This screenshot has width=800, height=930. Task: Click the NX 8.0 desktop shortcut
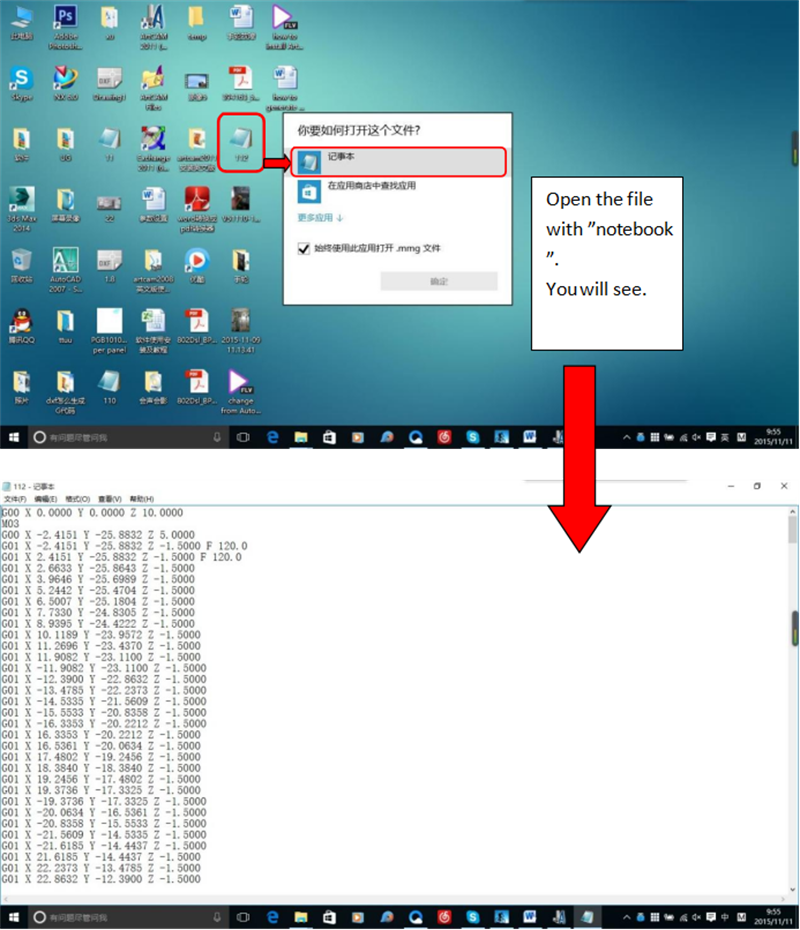[x=65, y=80]
